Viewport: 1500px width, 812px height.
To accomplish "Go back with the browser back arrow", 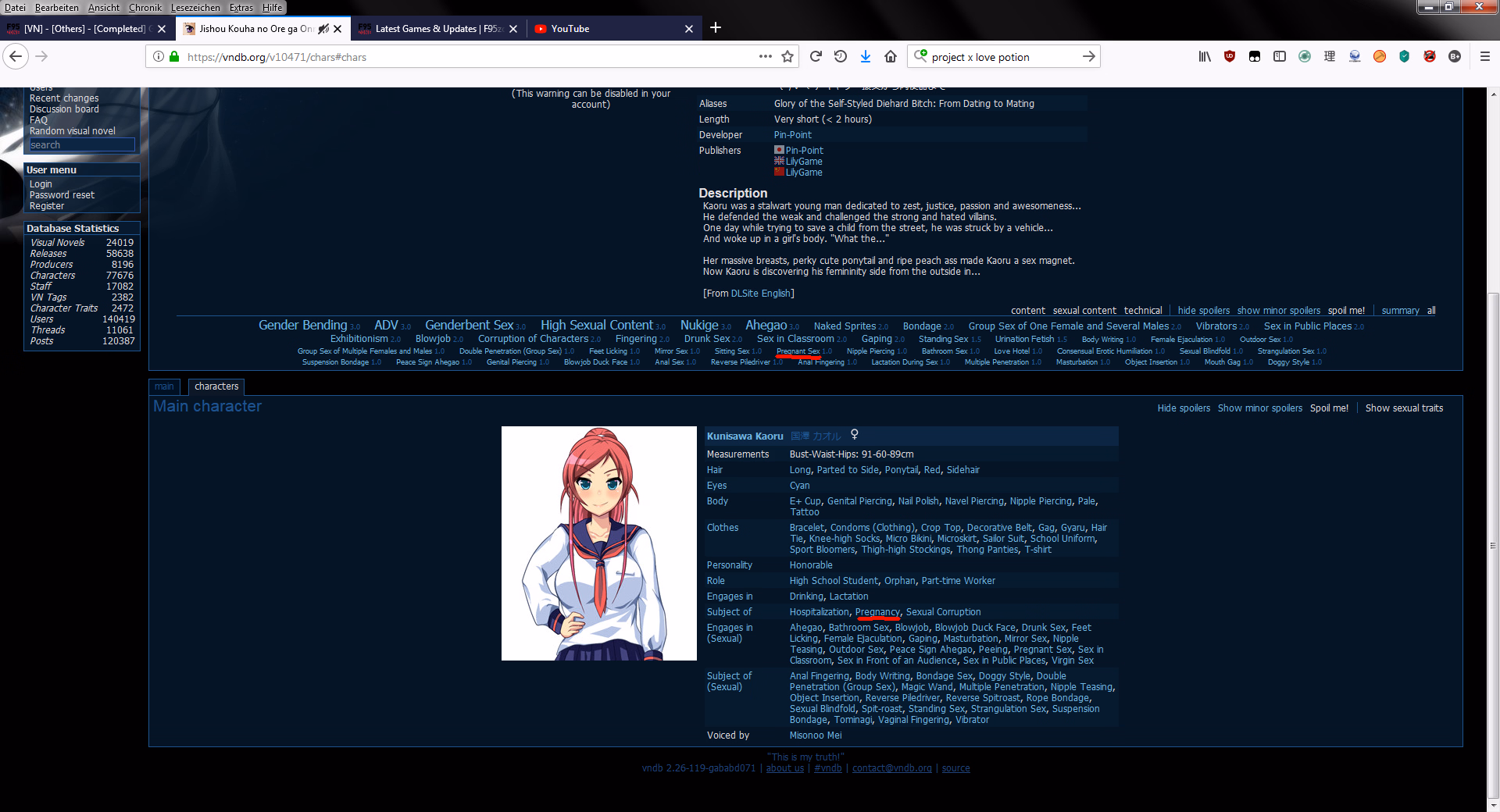I will pos(16,56).
